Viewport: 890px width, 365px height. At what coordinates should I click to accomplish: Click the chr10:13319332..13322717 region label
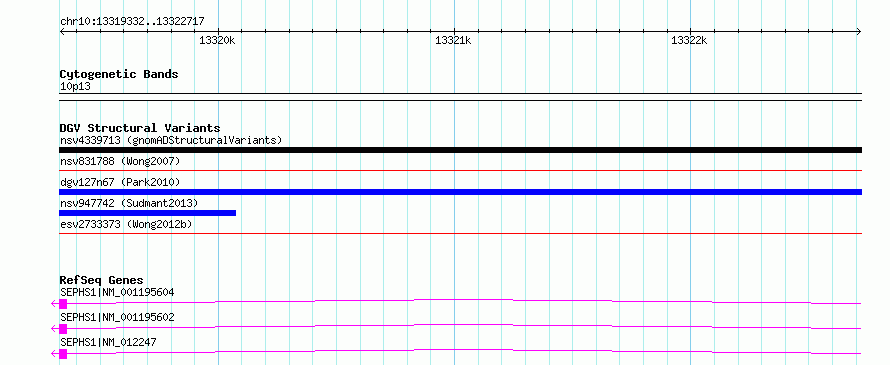click(x=132, y=21)
